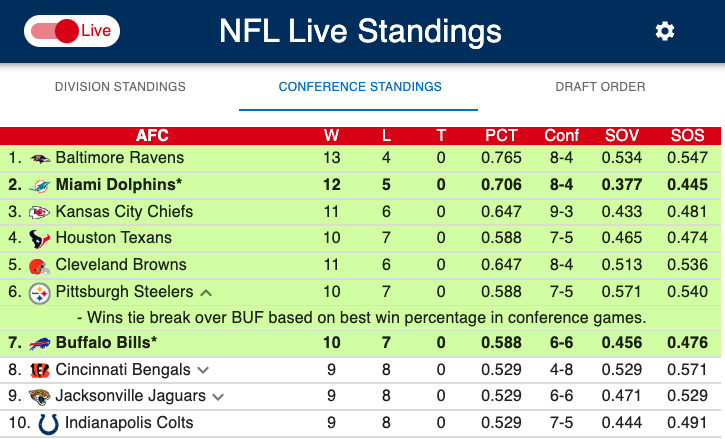Collapse Pittsburgh Steelers tiebreak details
Image resolution: width=725 pixels, height=439 pixels.
point(206,293)
